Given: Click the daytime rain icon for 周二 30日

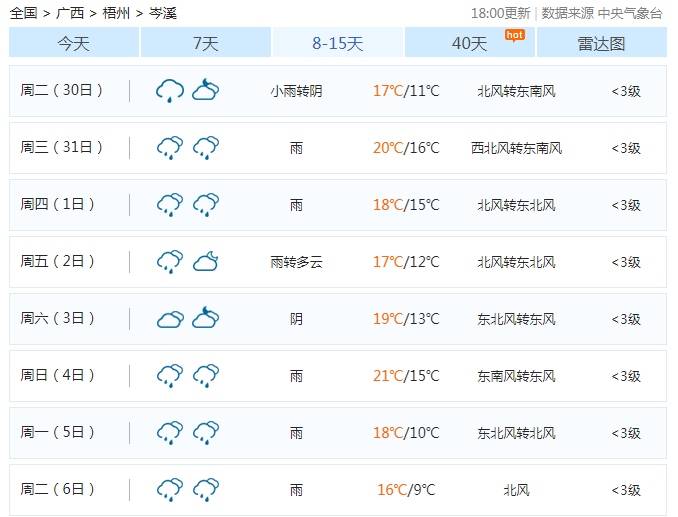Looking at the screenshot, I should (x=170, y=91).
